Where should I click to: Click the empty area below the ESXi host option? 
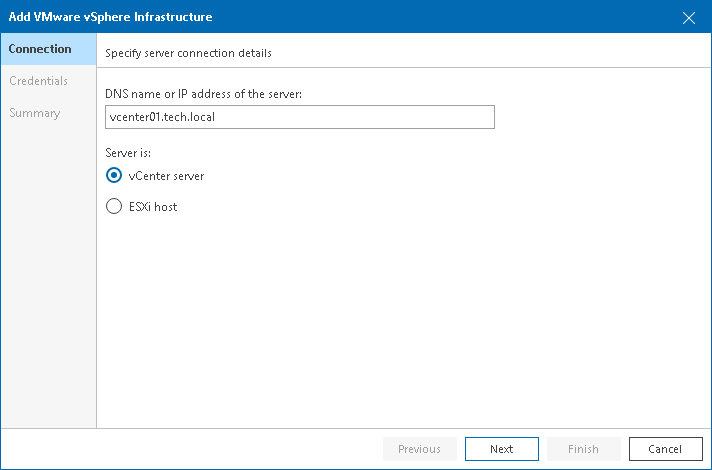[400, 320]
